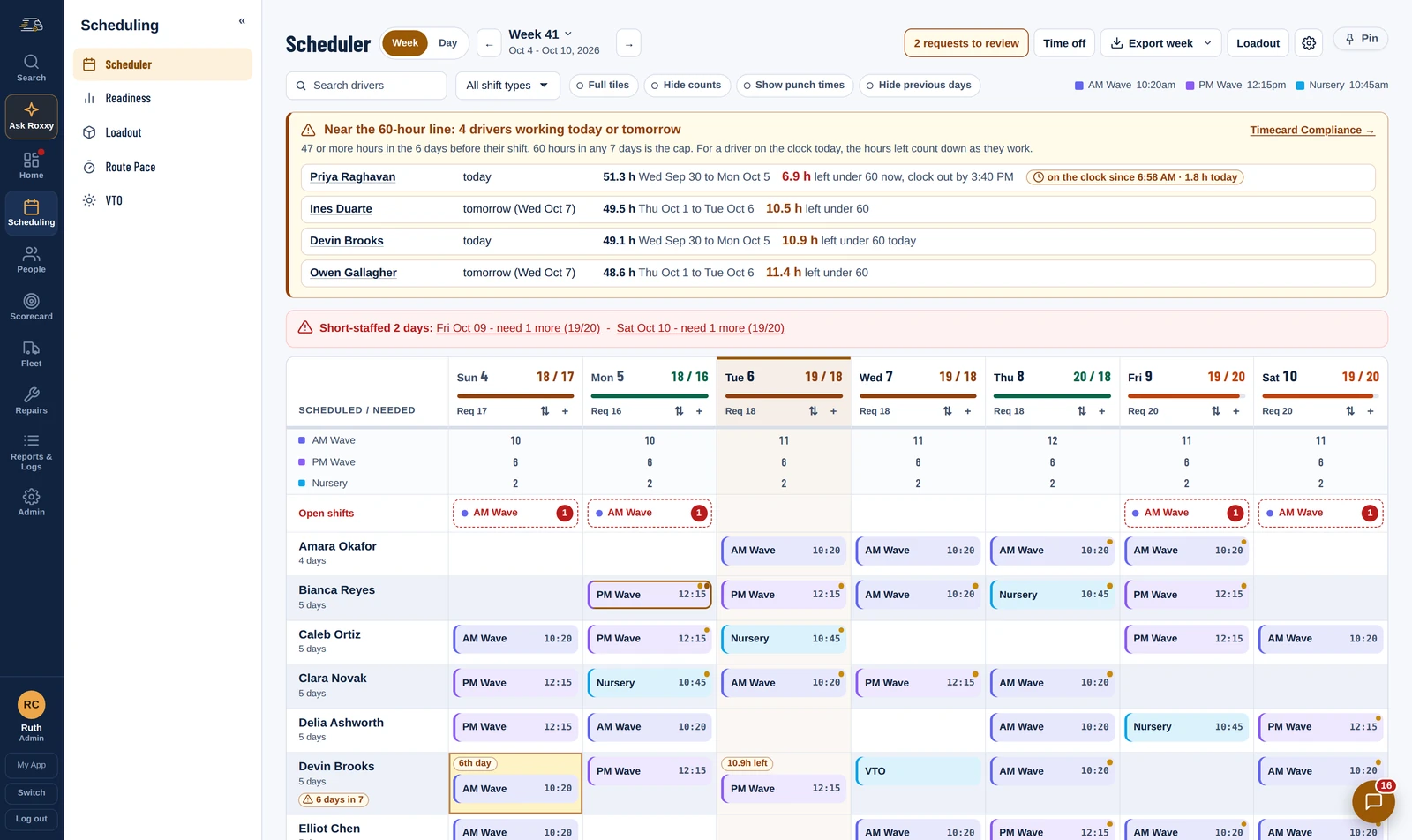1412x840 pixels.
Task: Open Sat Oct 10 short-staffed link
Action: (x=700, y=328)
